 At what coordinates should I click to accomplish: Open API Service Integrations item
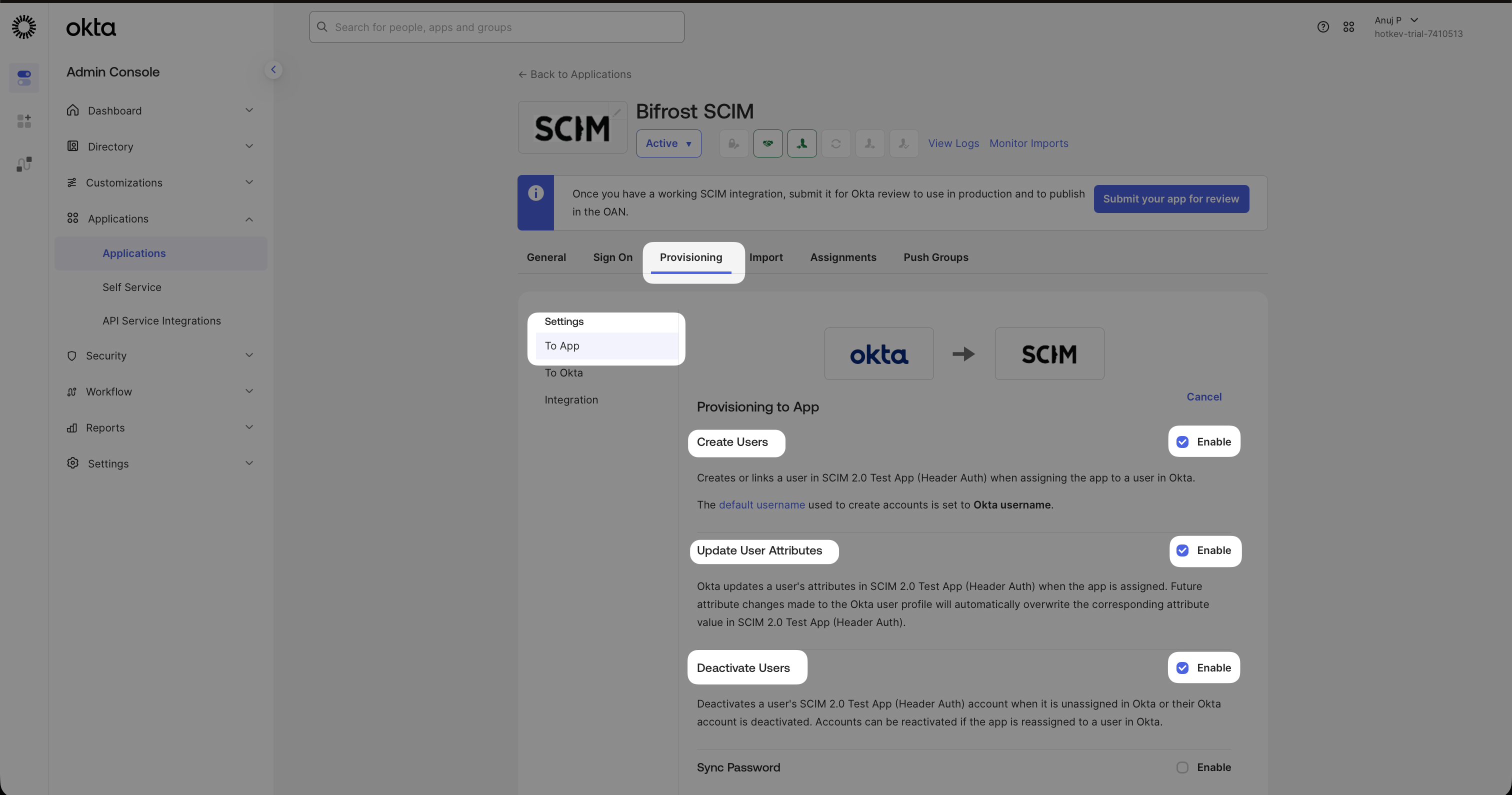pos(161,320)
